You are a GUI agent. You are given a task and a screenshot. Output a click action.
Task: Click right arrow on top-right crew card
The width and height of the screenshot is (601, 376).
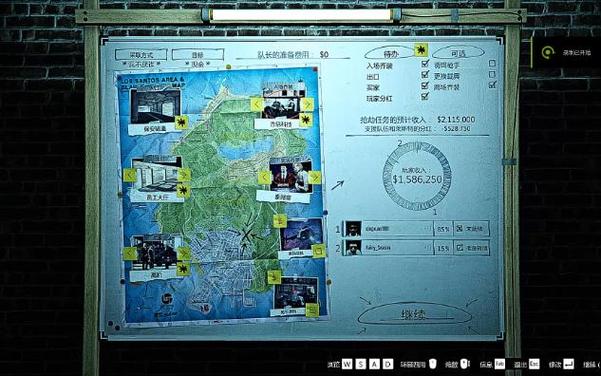coord(307,104)
